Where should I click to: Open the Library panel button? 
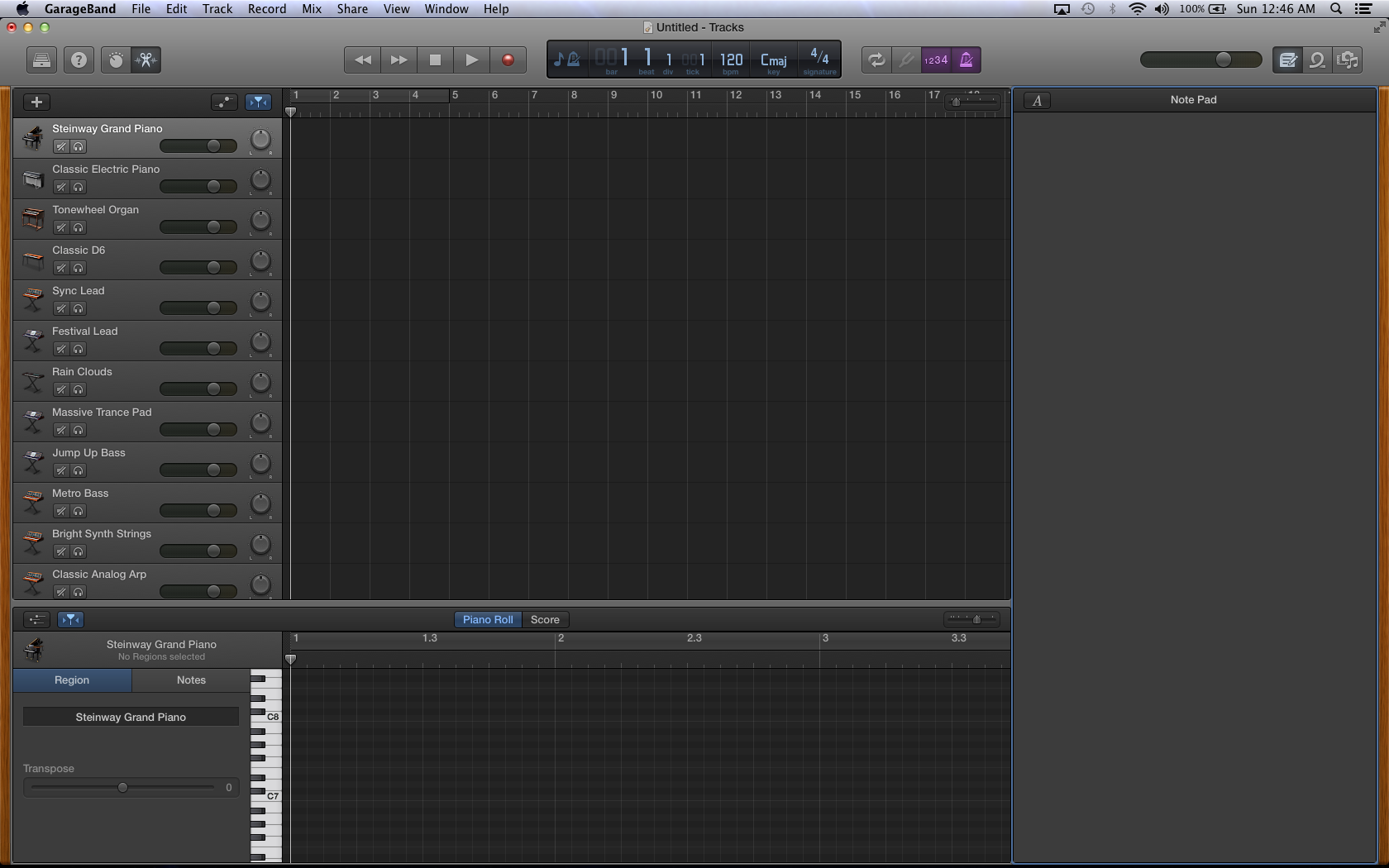coord(41,60)
